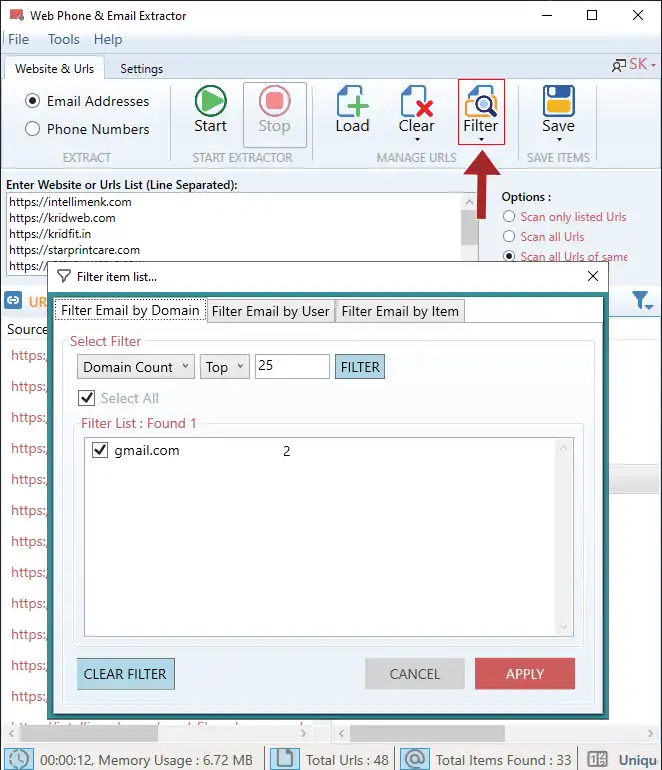Screen dimensions: 662x770
Task: Click the clock icon in status bar
Action: 19,759
